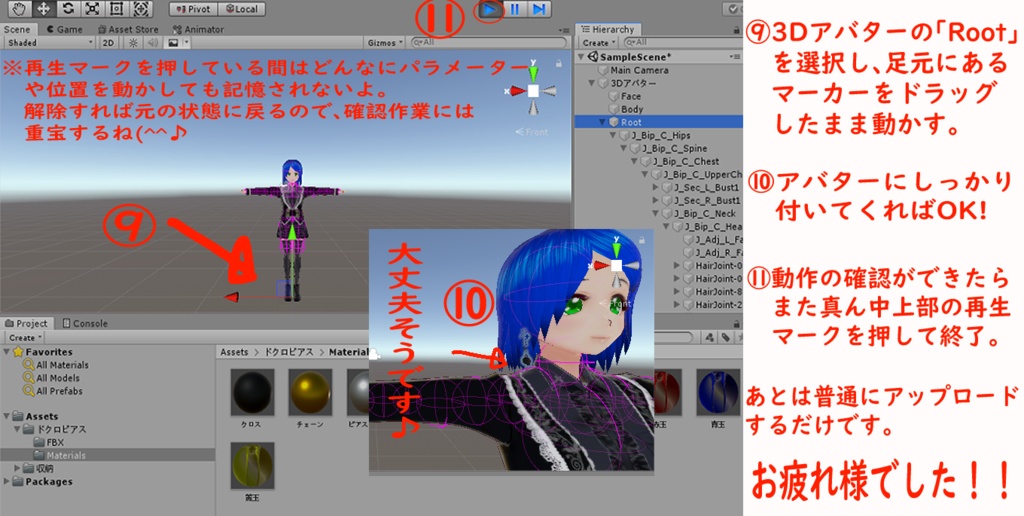The image size is (1024, 516).
Task: Expand the Packages folder
Action: click(x=7, y=481)
